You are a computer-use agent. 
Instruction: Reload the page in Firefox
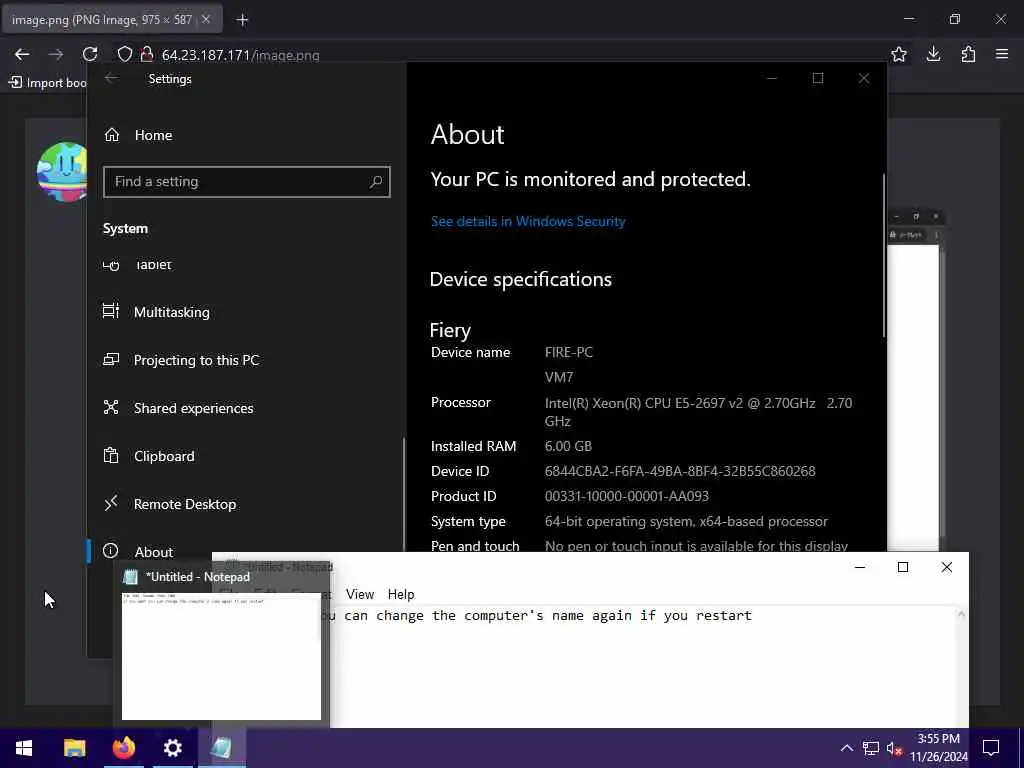(90, 55)
